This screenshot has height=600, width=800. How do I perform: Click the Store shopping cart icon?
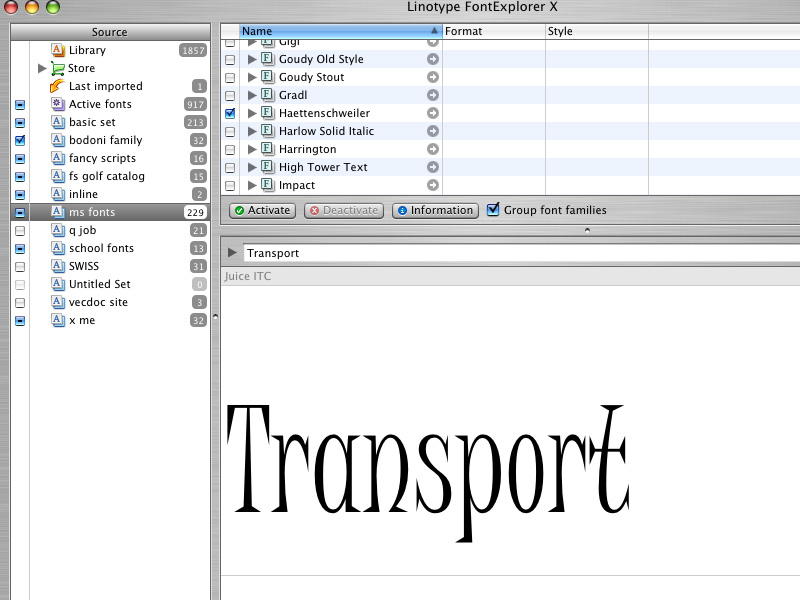pos(58,68)
